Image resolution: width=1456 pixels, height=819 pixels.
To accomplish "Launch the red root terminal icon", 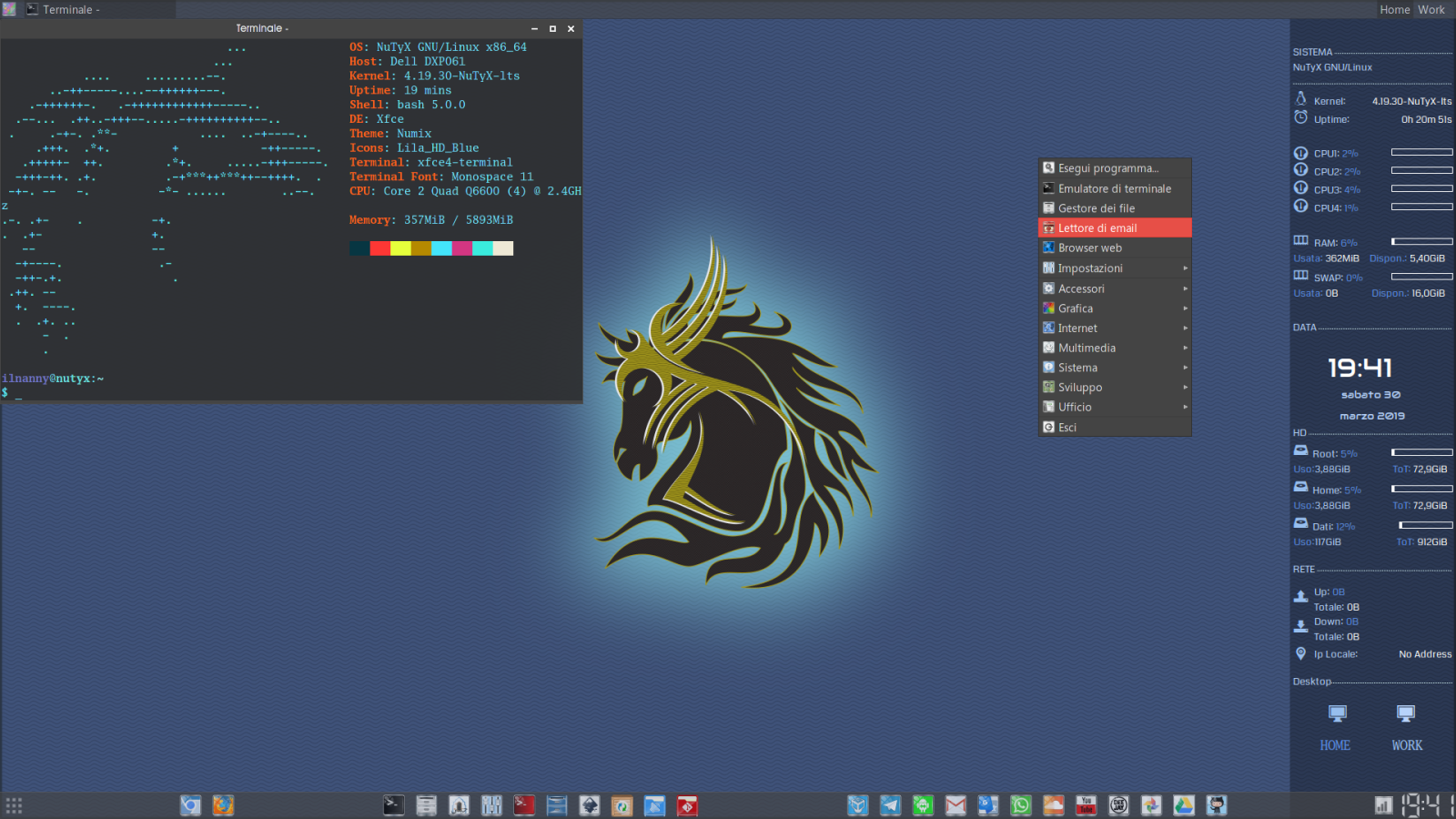I will click(524, 805).
